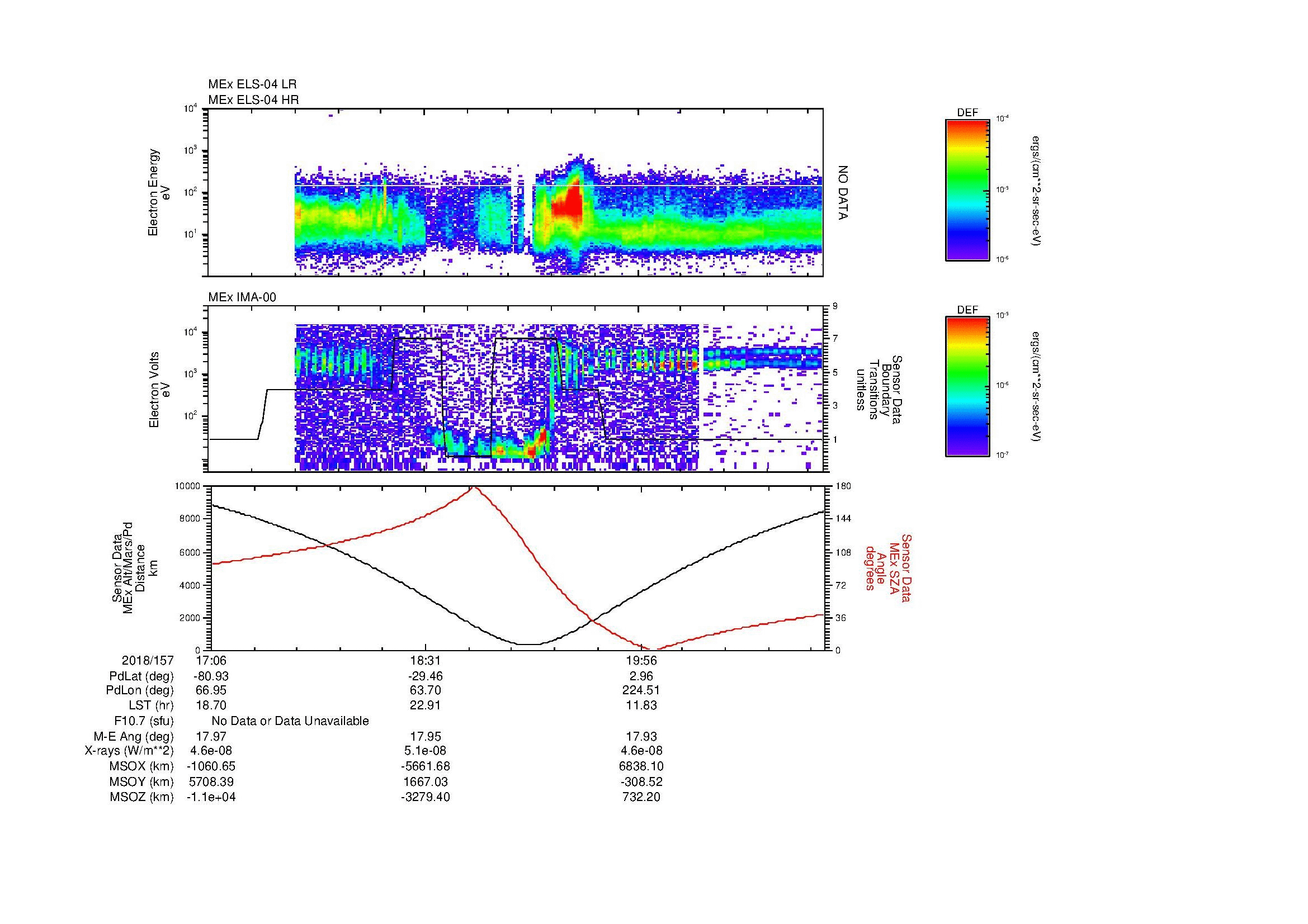Click the 'M-E Ang (deg)' row label
Screen dimensions: 1308x924
134,736
